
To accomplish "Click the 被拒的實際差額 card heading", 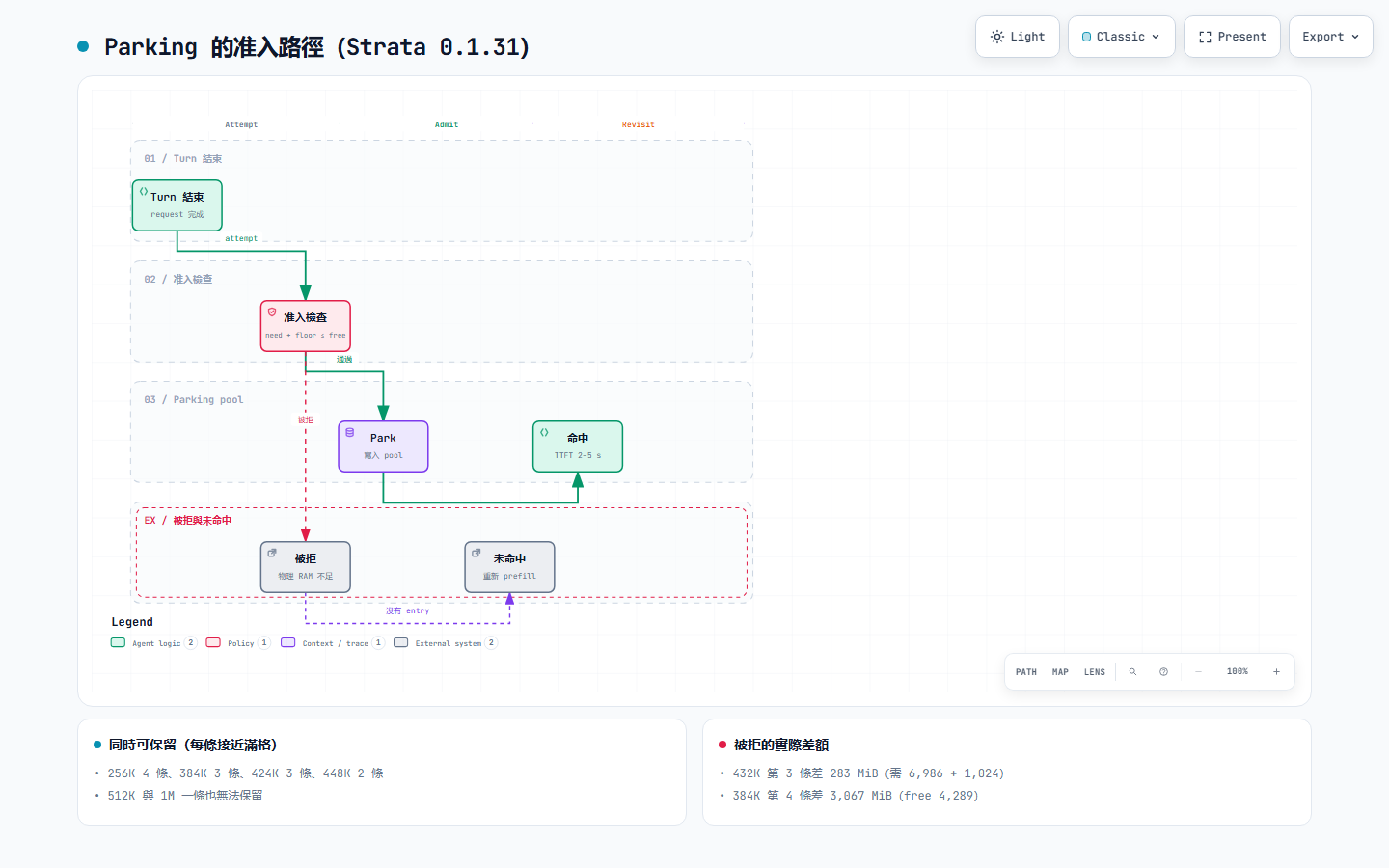I will pyautogui.click(x=781, y=745).
